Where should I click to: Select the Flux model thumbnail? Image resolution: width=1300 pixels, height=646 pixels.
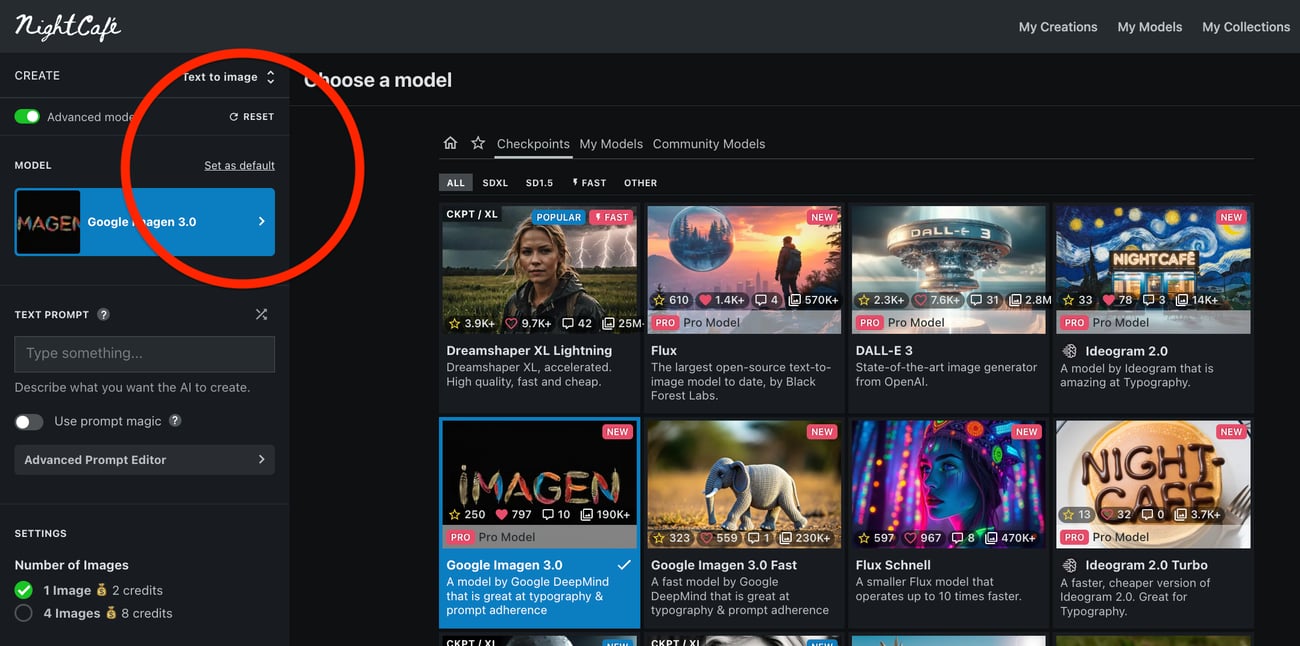[x=745, y=269]
